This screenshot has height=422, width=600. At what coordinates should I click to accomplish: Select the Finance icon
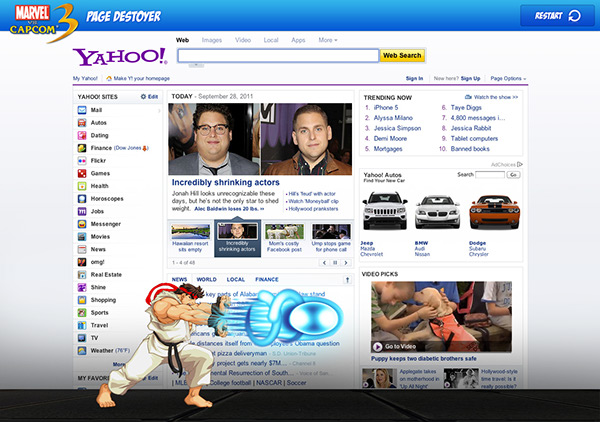coord(82,148)
